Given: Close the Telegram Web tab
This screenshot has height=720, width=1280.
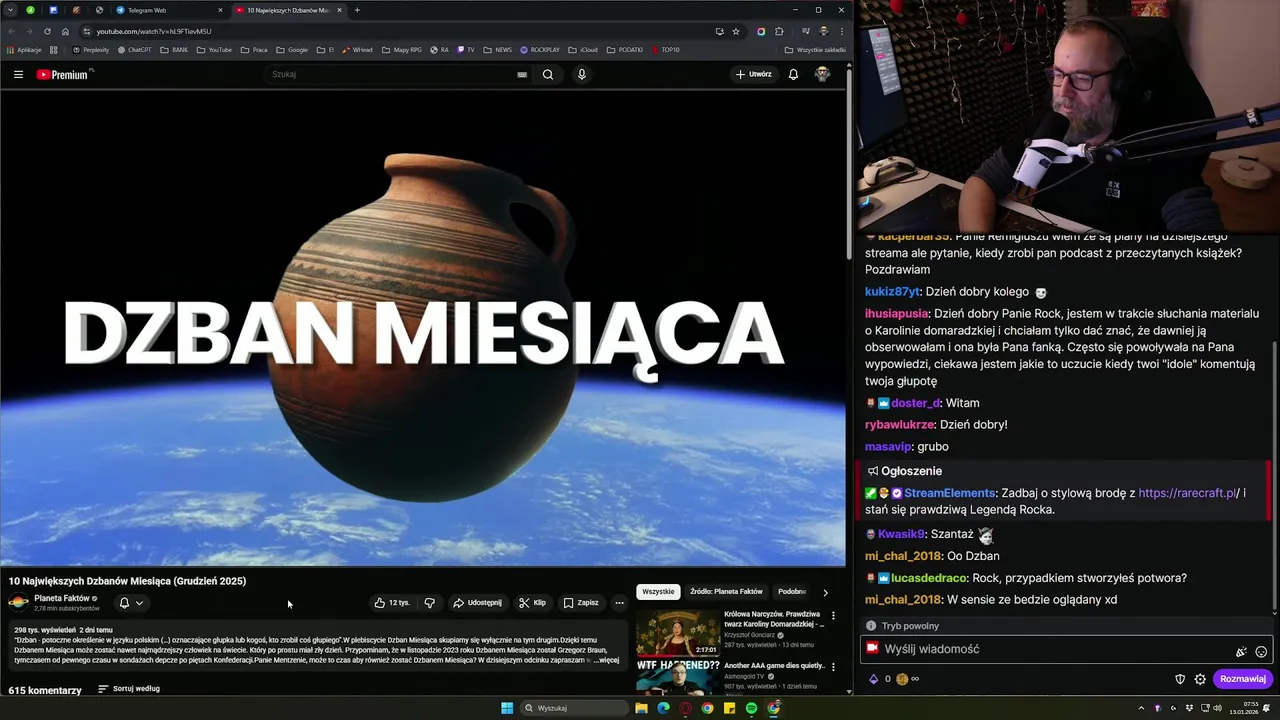Looking at the screenshot, I should coord(220,10).
